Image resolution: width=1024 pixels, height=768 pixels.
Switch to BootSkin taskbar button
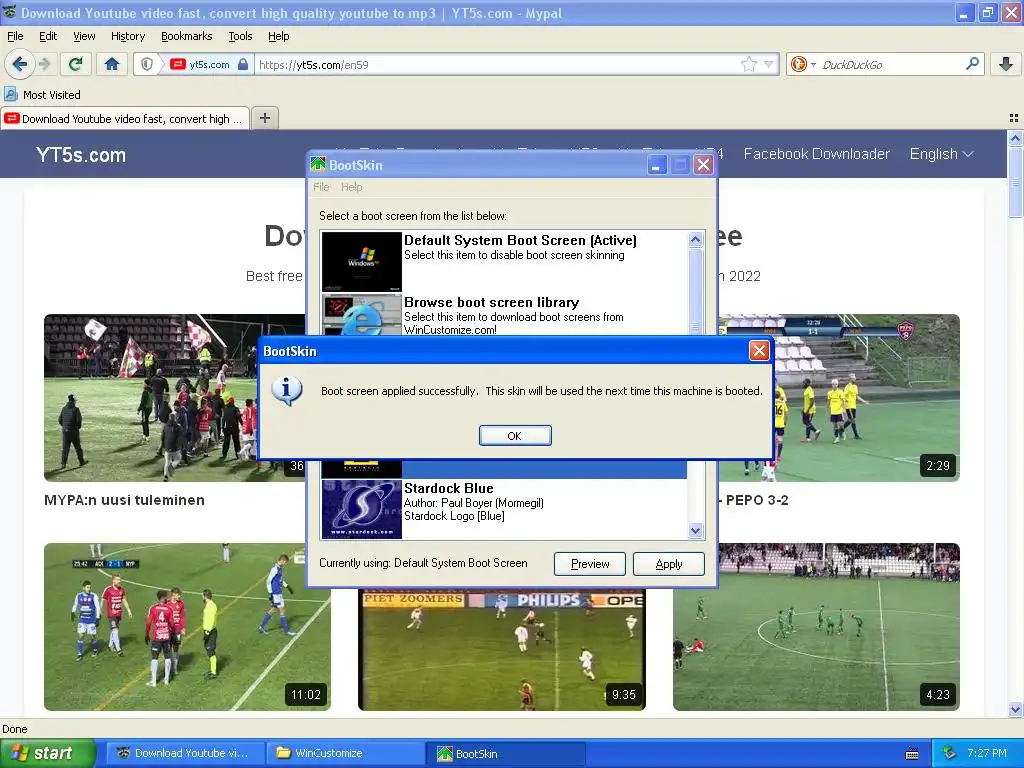506,753
